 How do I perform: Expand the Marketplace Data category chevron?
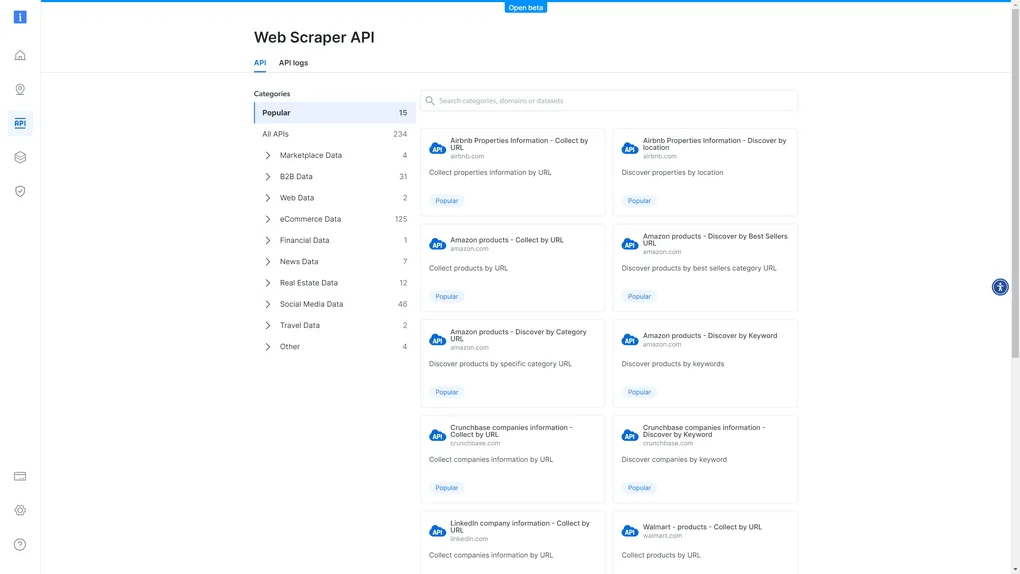coord(267,156)
